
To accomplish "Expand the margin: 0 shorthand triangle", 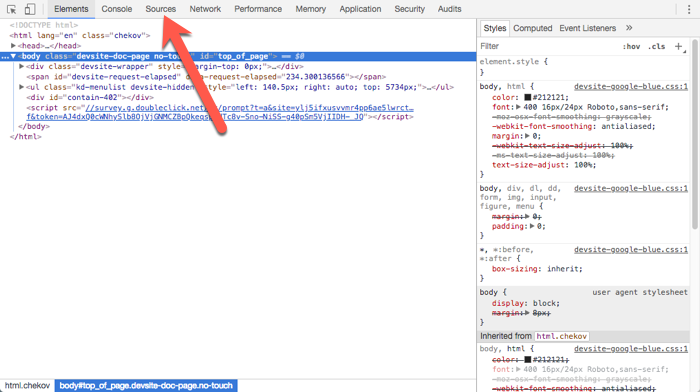I will (x=527, y=136).
